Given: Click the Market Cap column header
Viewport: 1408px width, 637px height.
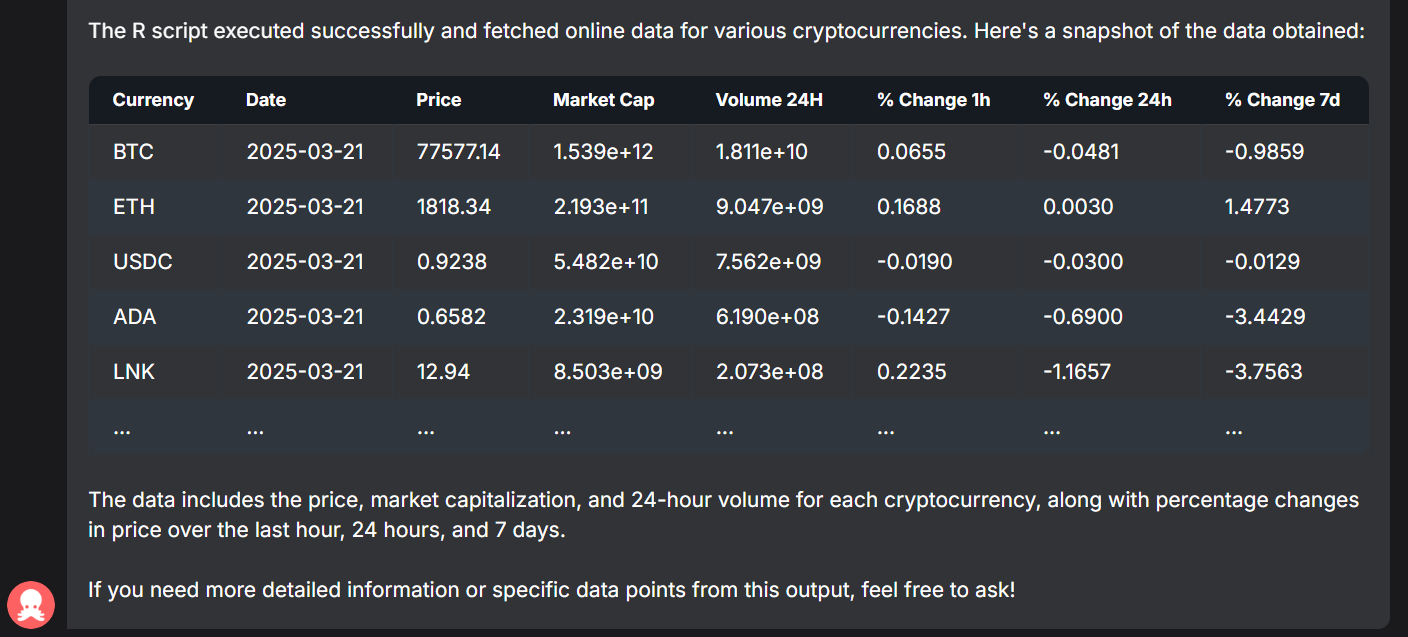Looking at the screenshot, I should coord(604,100).
